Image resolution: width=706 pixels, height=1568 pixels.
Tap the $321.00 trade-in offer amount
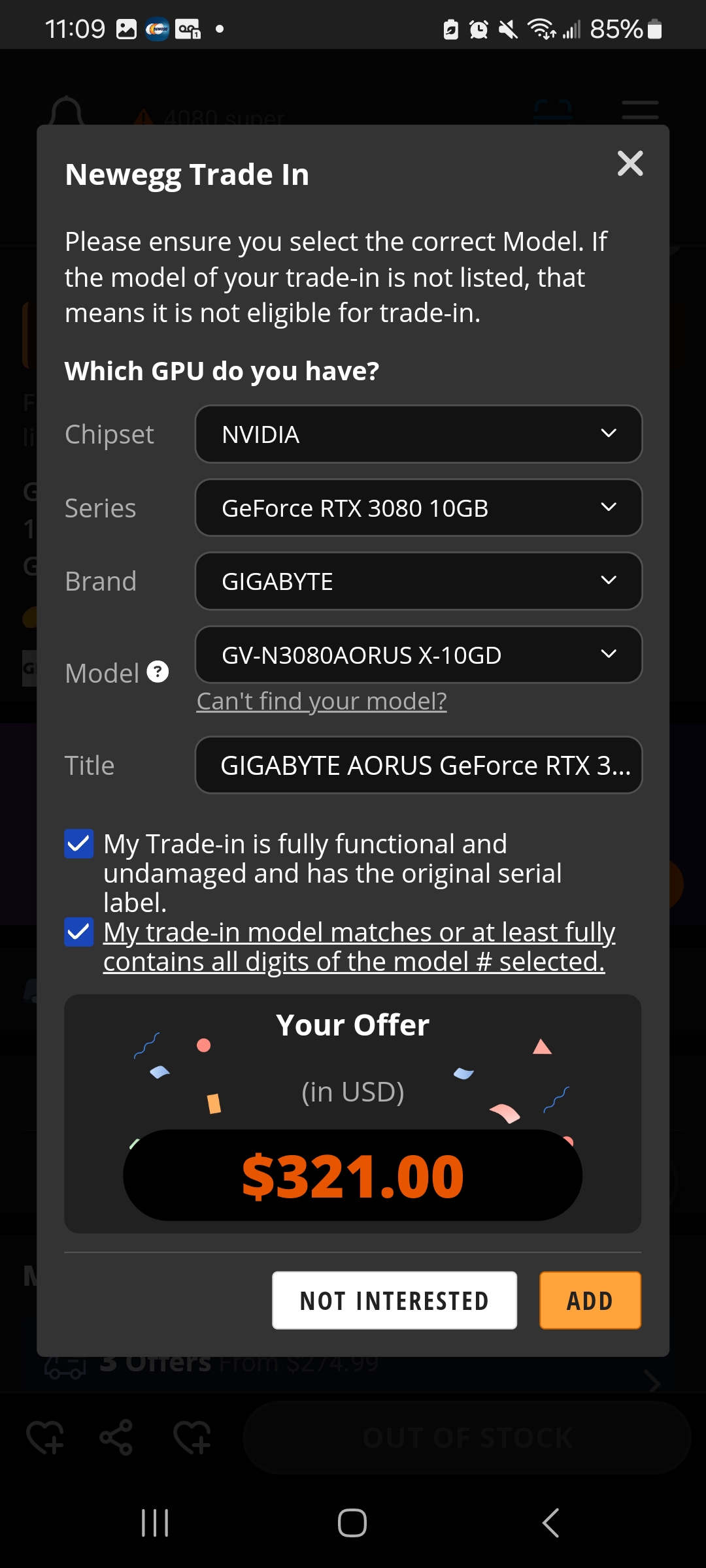point(353,1176)
